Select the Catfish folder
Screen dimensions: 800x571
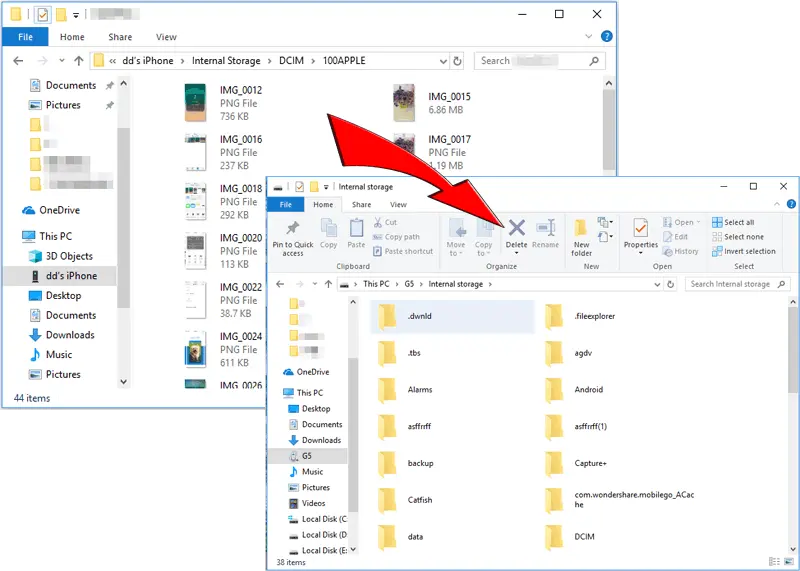click(406, 500)
